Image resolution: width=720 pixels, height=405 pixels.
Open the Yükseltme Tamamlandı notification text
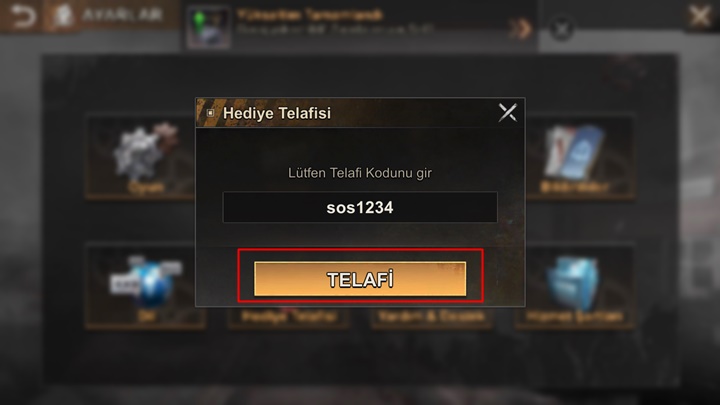click(x=309, y=15)
